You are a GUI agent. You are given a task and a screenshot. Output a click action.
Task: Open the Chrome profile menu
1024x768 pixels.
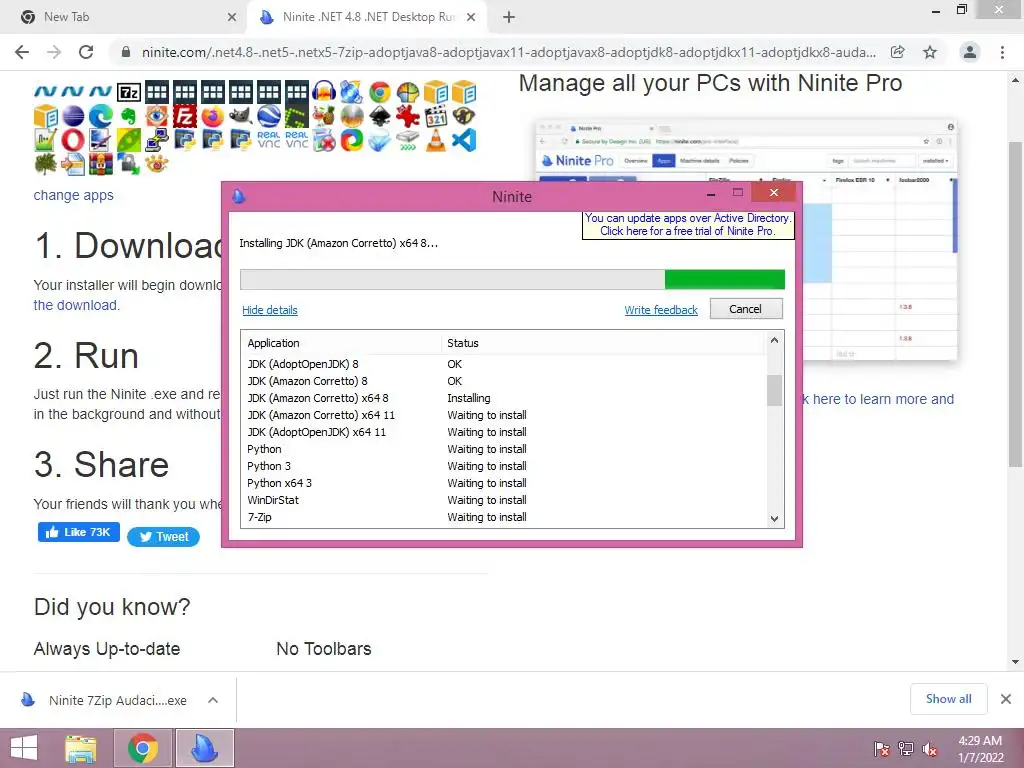[970, 52]
